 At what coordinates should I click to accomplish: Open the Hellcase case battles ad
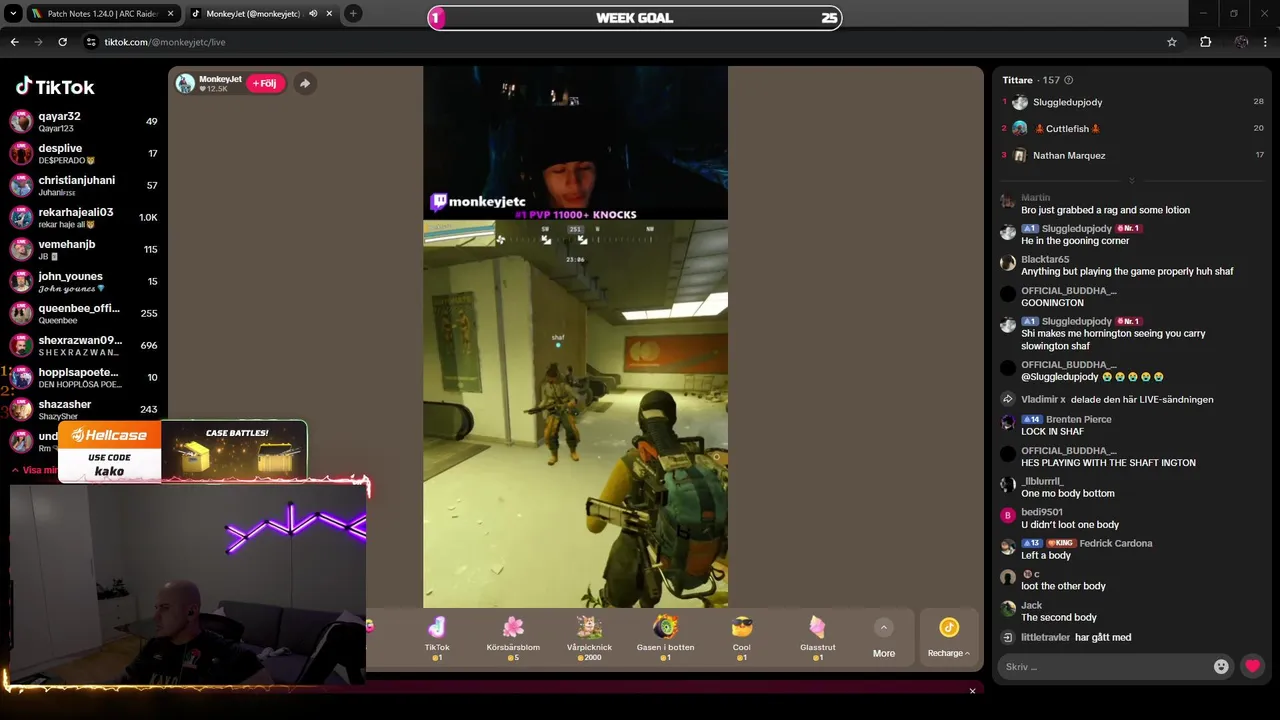183,452
